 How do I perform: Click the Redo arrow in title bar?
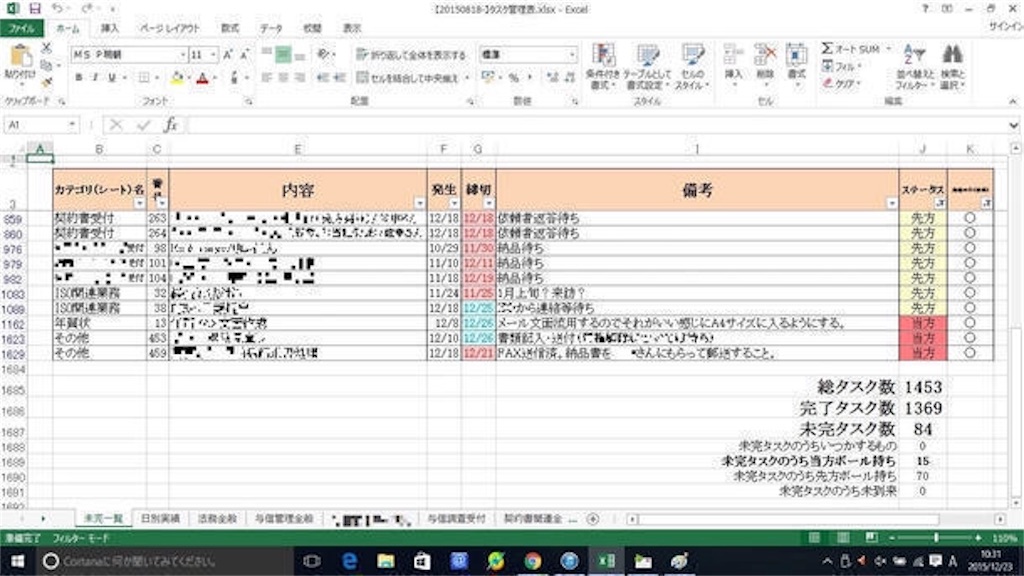point(88,9)
